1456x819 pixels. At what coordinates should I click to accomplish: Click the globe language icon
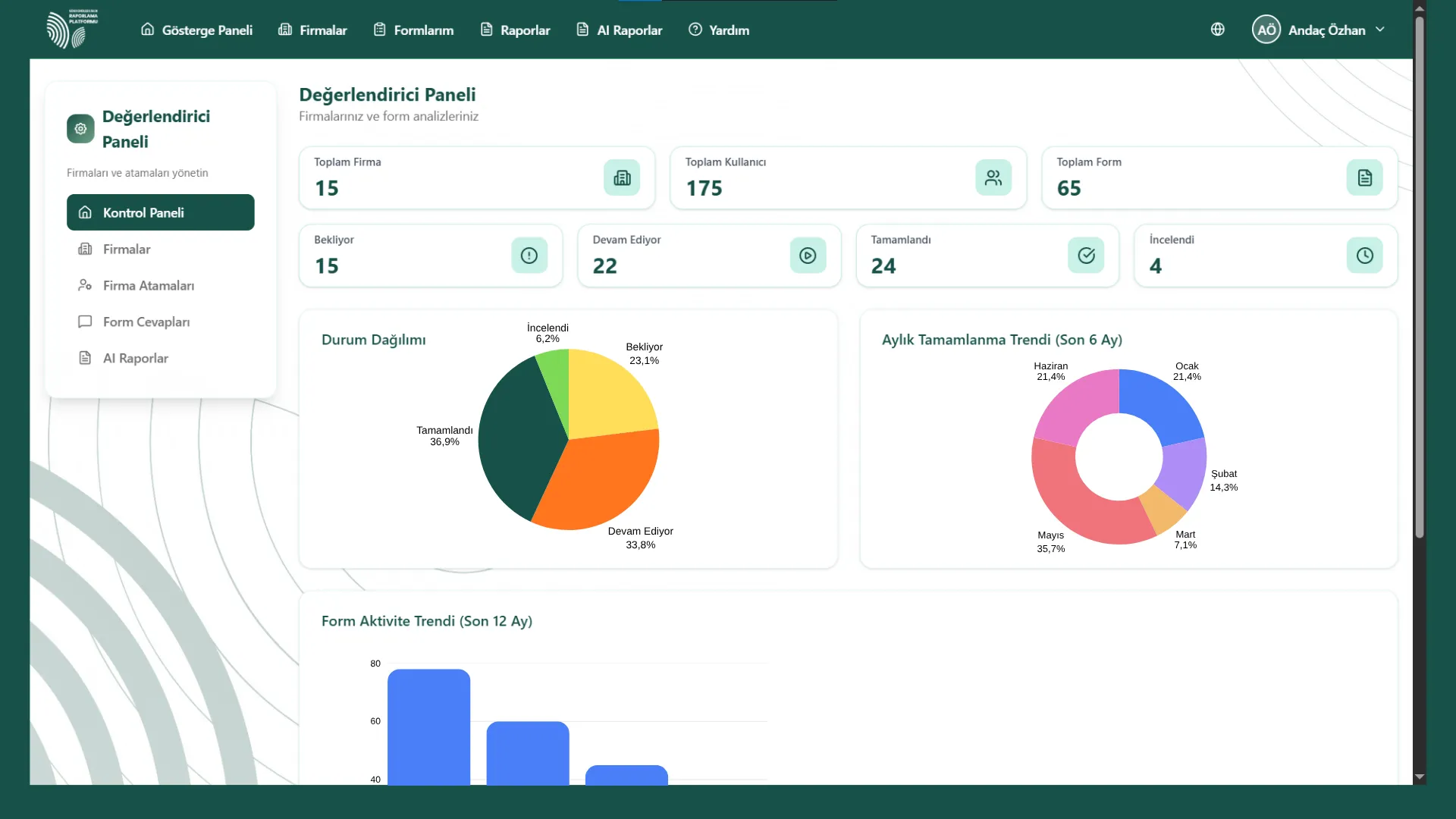coord(1217,30)
